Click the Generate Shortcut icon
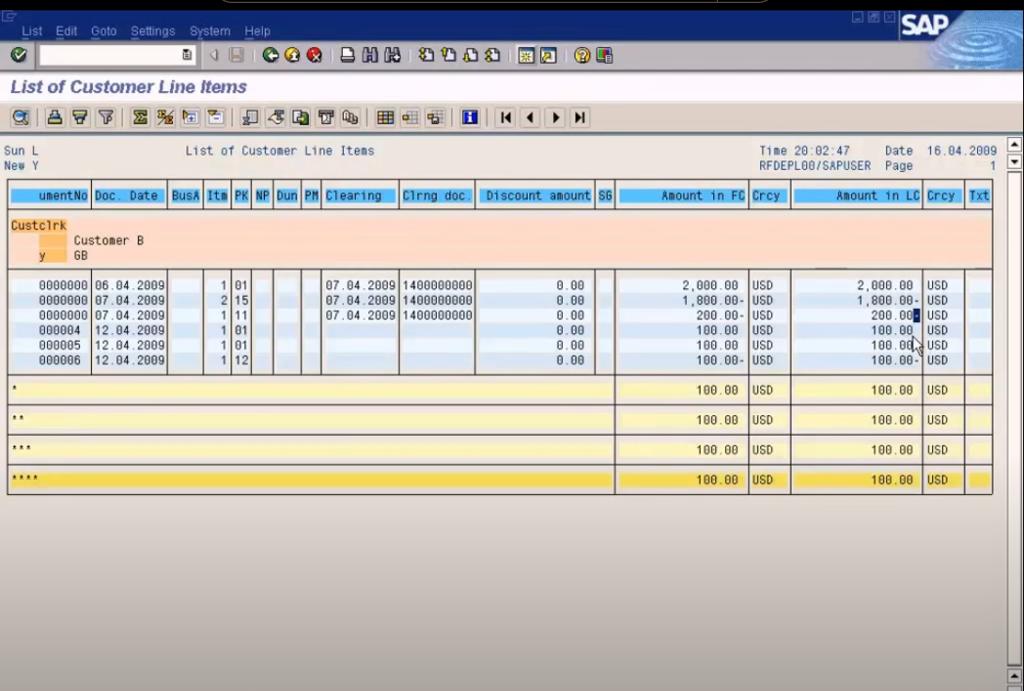 click(x=549, y=56)
